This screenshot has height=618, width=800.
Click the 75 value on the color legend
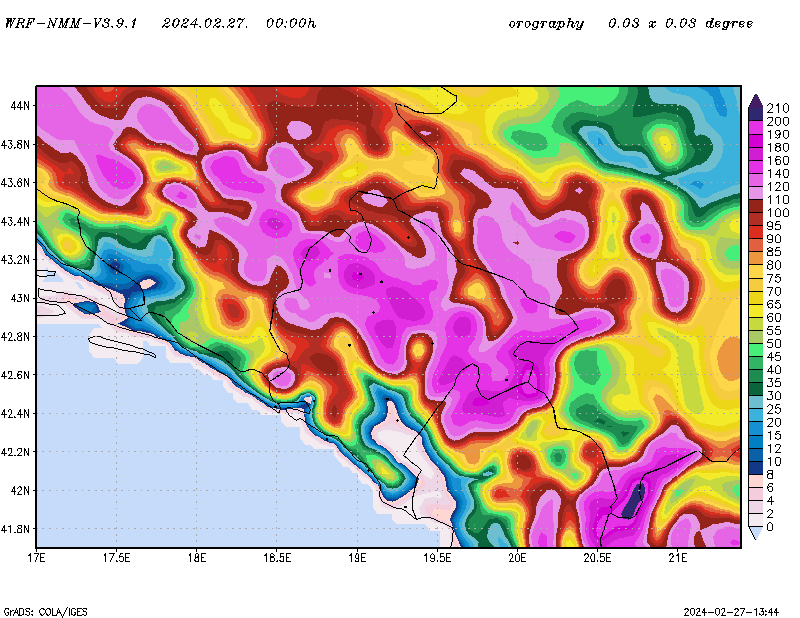774,278
